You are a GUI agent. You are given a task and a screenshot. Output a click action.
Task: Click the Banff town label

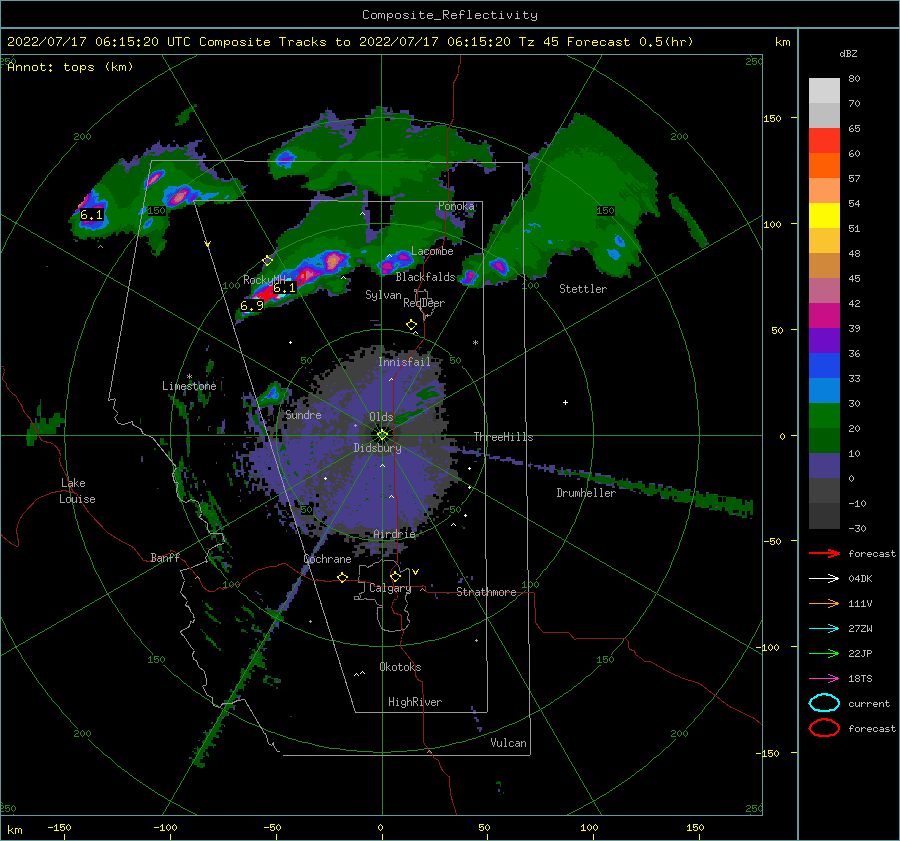(x=165, y=557)
